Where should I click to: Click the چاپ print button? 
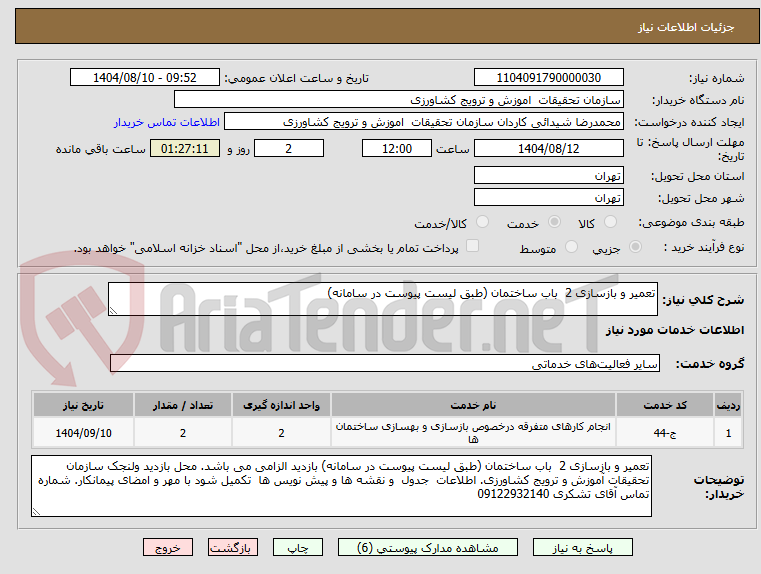click(x=298, y=547)
